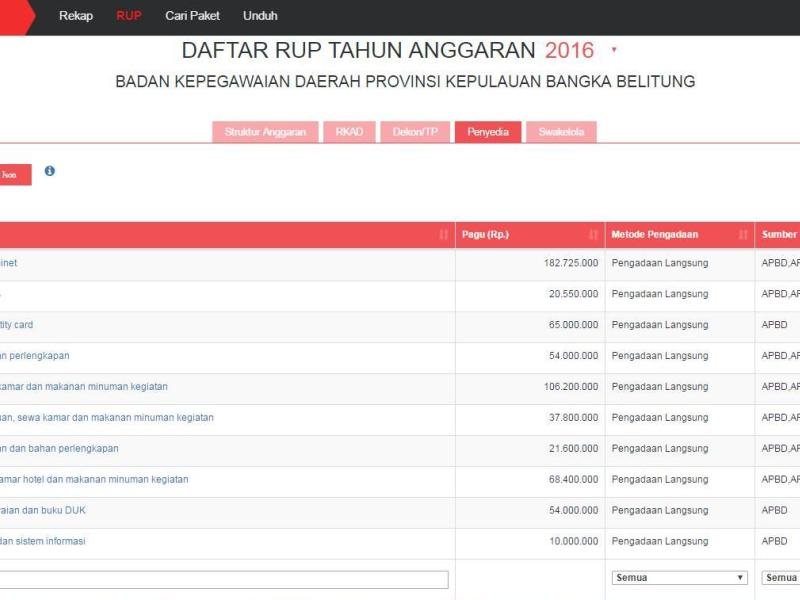Export table data with the Json button

12,172
